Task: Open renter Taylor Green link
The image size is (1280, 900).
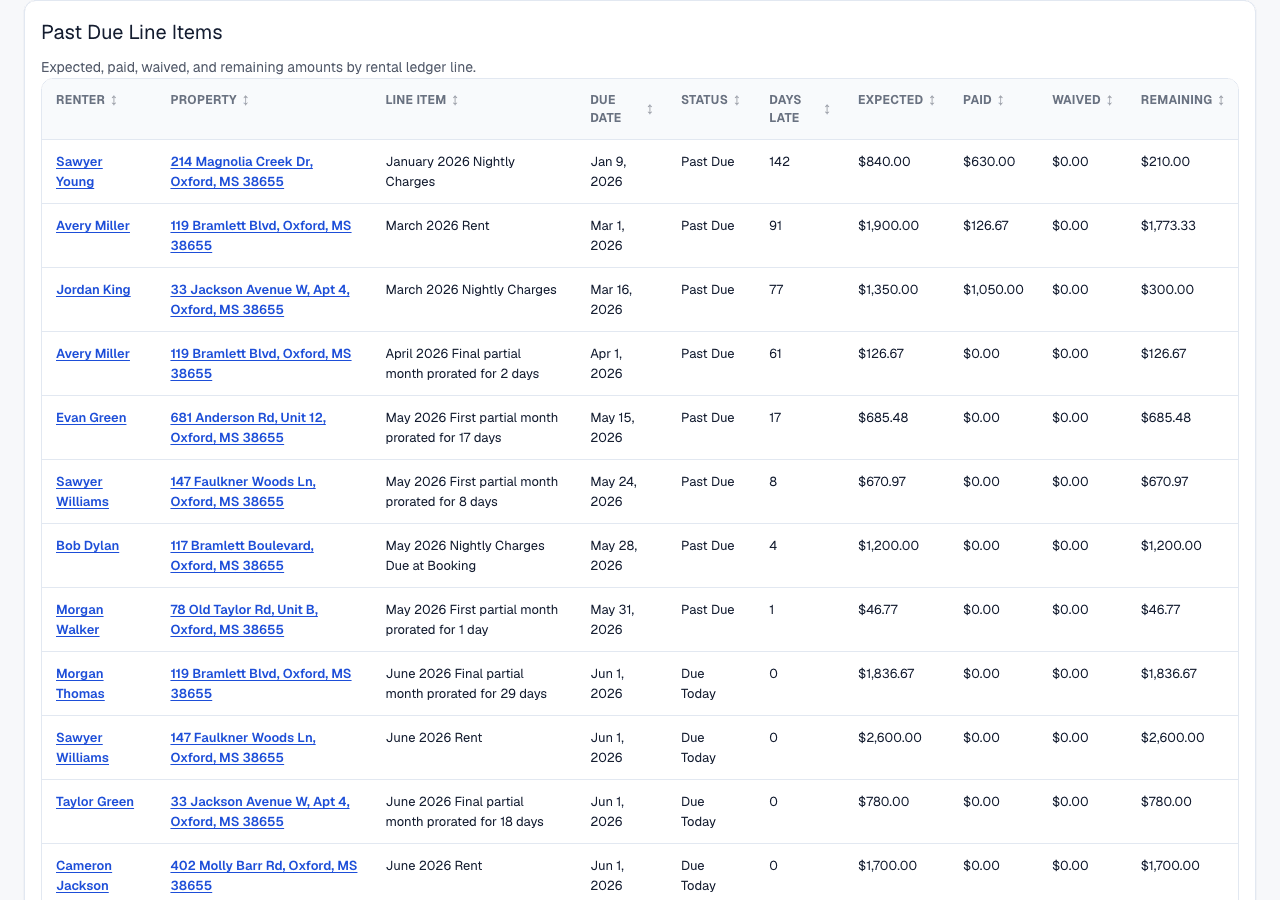Action: coord(95,802)
